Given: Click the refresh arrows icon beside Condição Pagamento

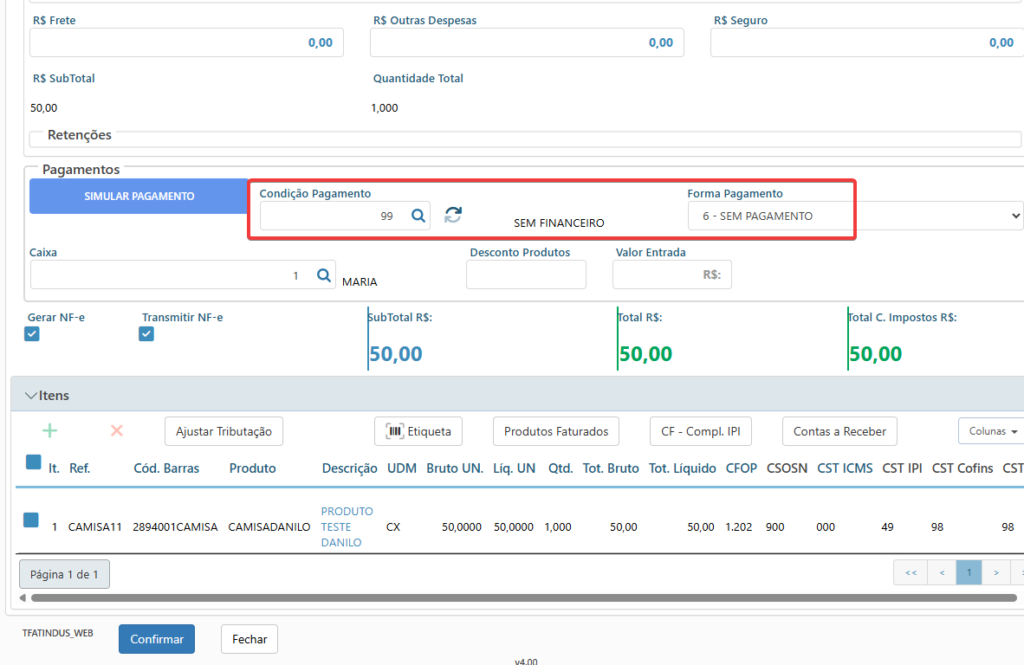Looking at the screenshot, I should tap(453, 214).
